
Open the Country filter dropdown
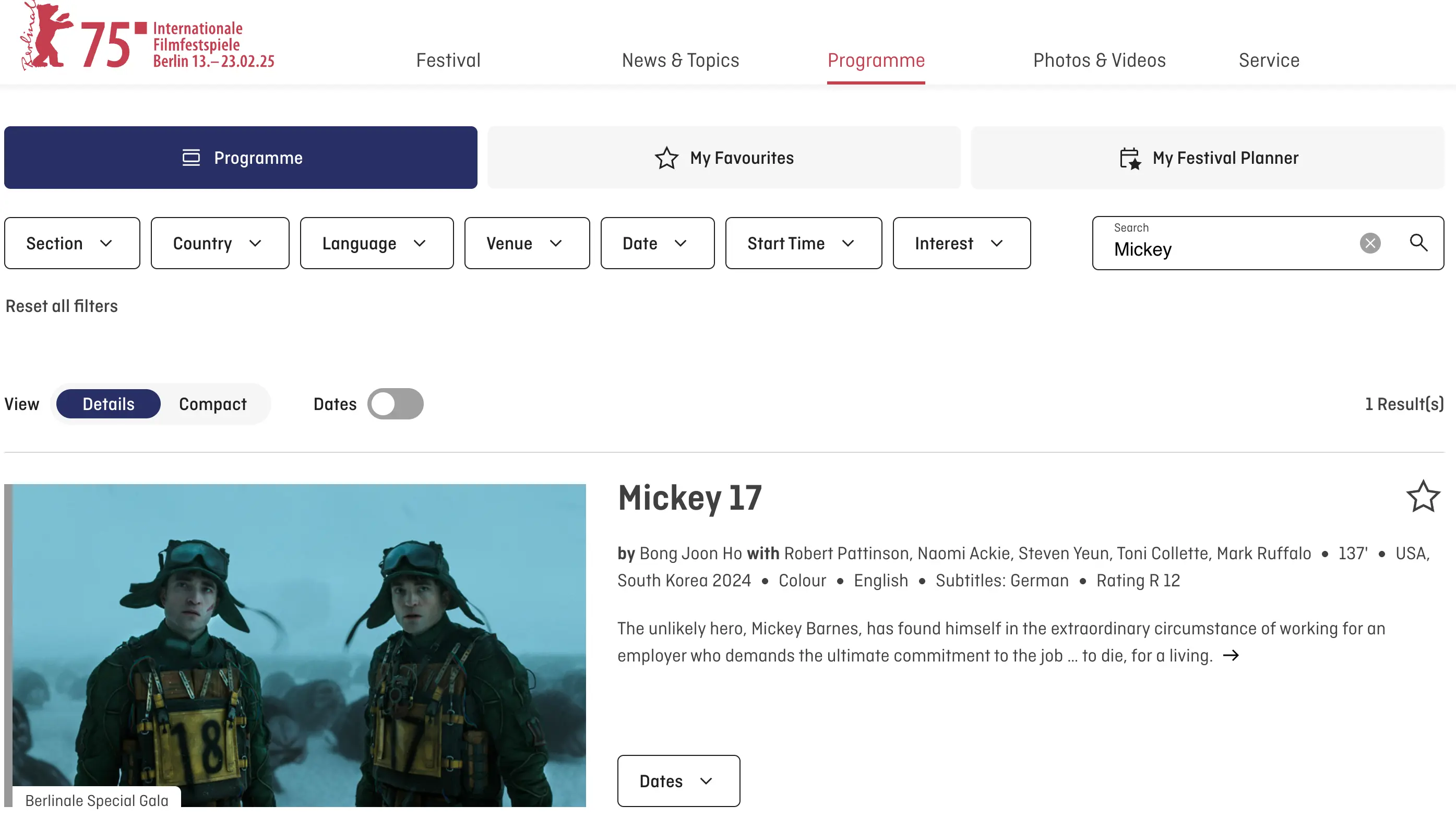click(x=220, y=243)
